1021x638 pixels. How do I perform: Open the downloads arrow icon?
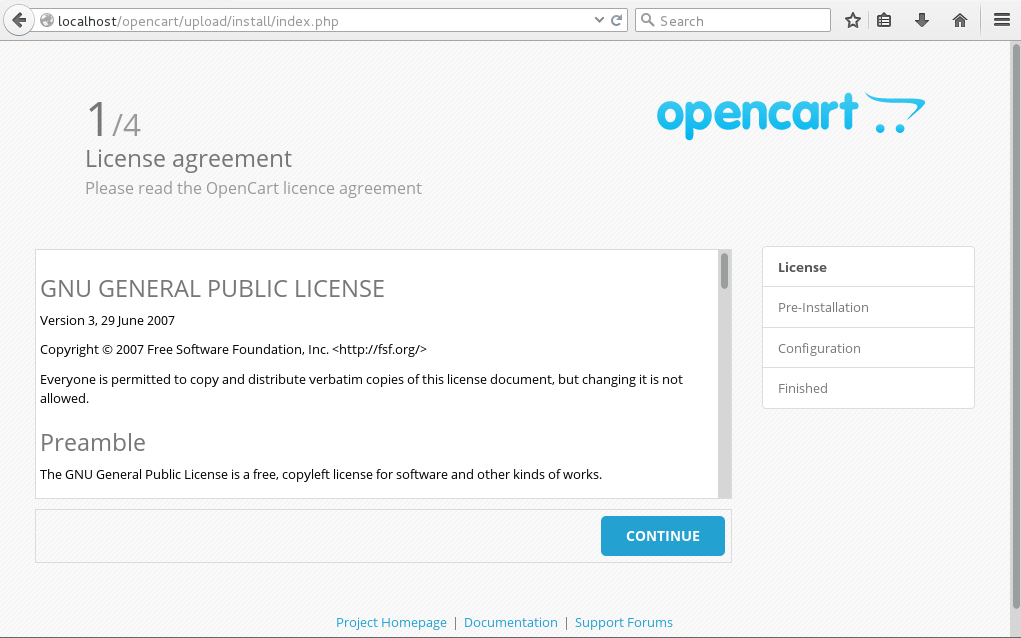point(921,20)
